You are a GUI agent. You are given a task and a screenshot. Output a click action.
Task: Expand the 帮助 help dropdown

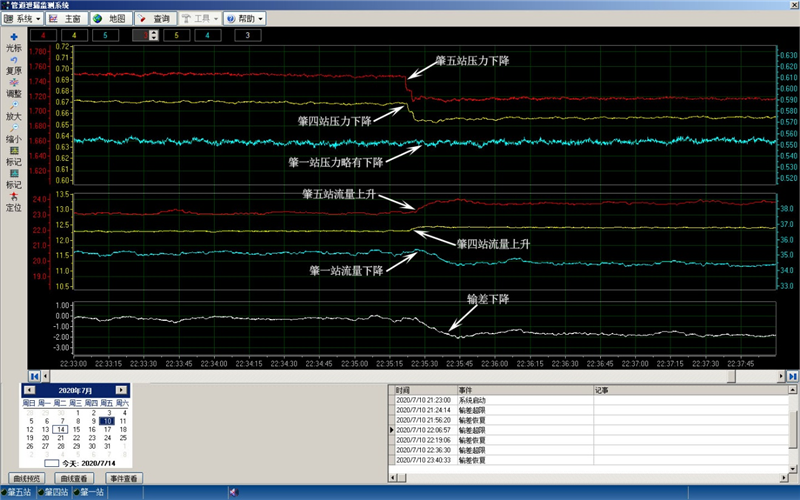tap(244, 19)
